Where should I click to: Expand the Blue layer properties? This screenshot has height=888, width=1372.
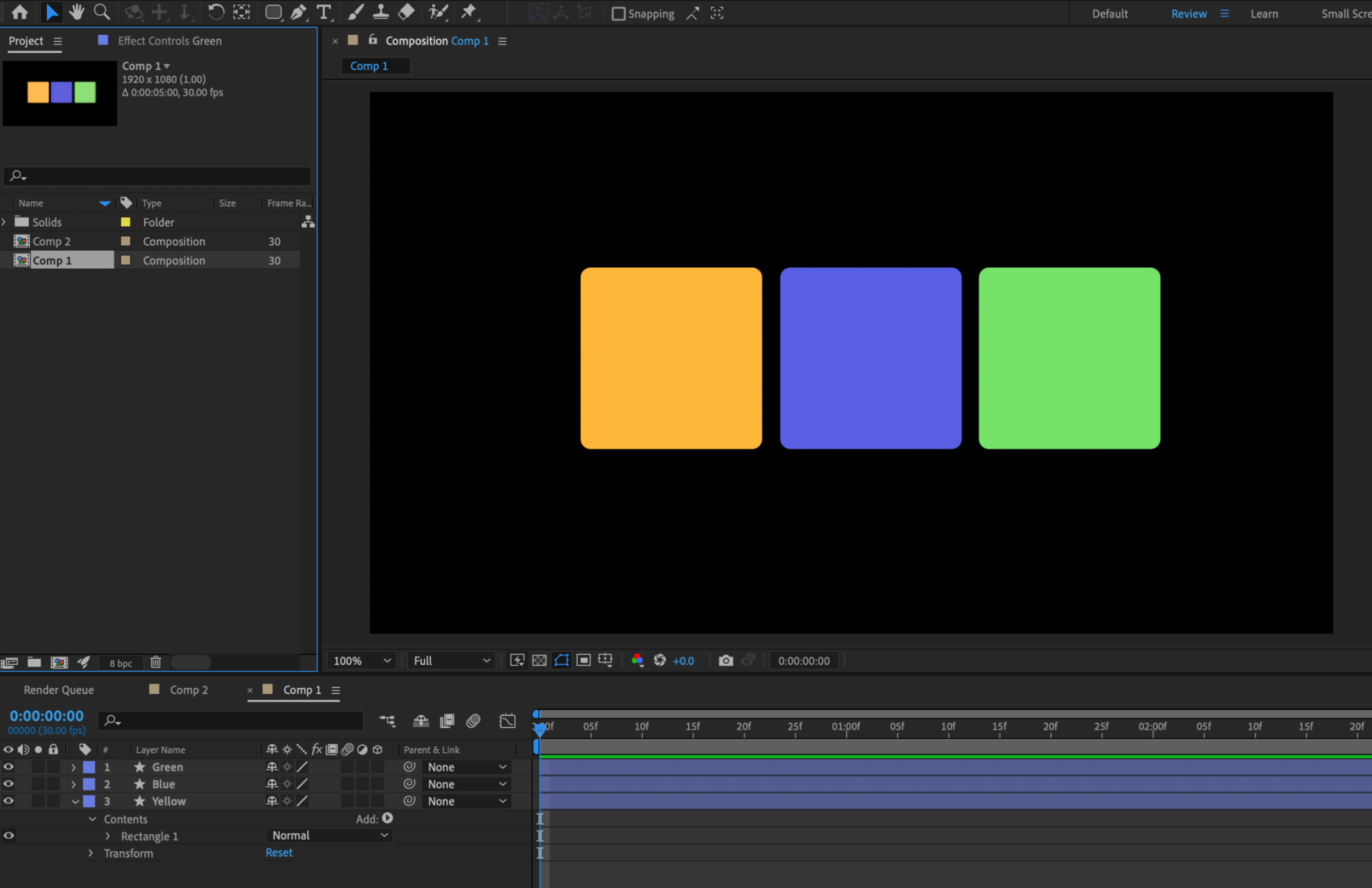point(73,784)
